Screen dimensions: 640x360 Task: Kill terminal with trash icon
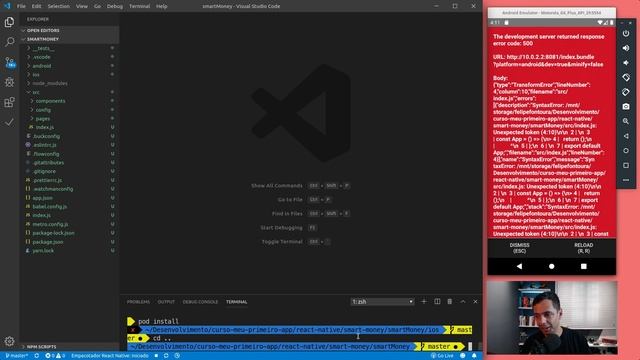(450, 302)
